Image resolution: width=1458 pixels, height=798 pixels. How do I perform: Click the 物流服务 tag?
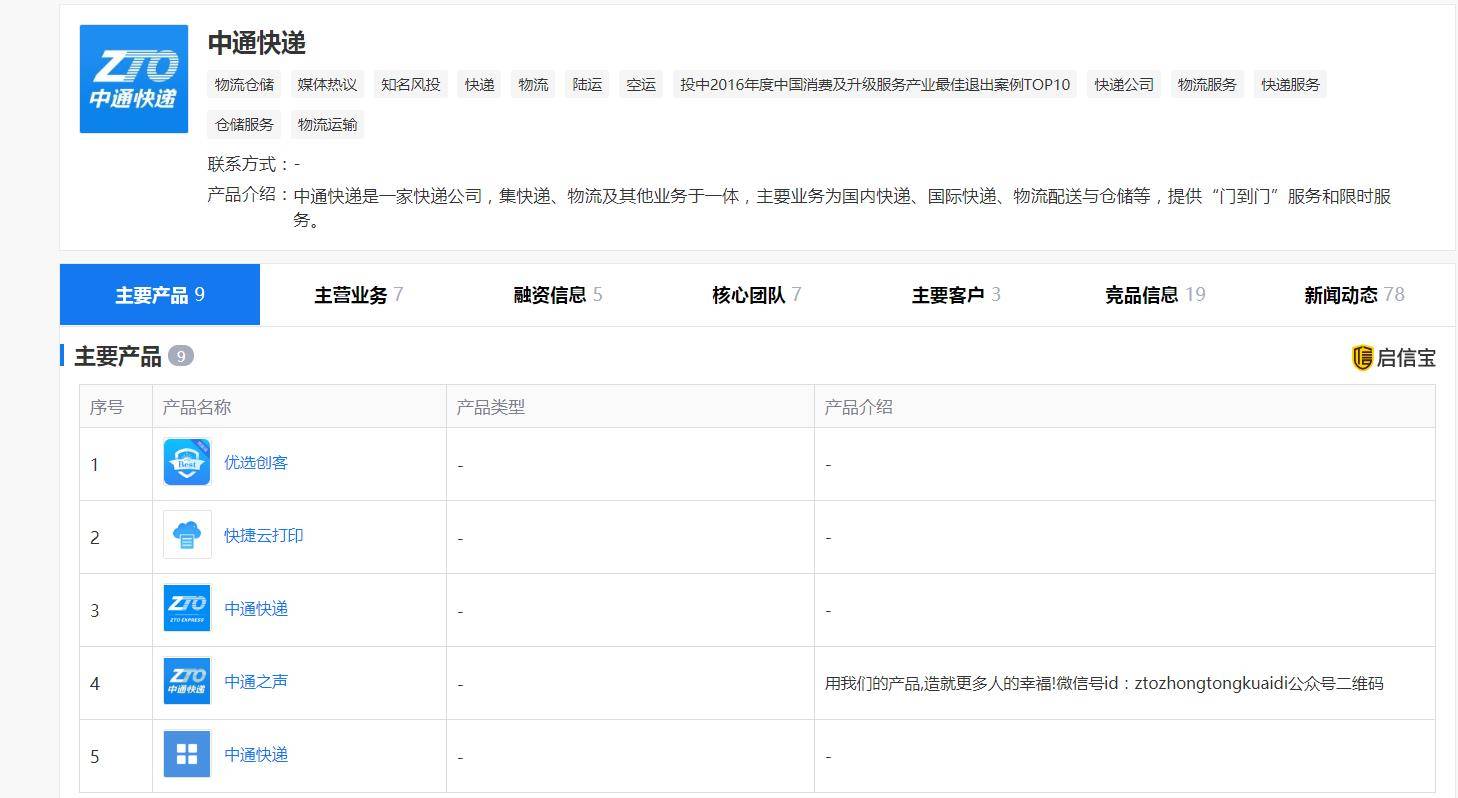point(1208,85)
